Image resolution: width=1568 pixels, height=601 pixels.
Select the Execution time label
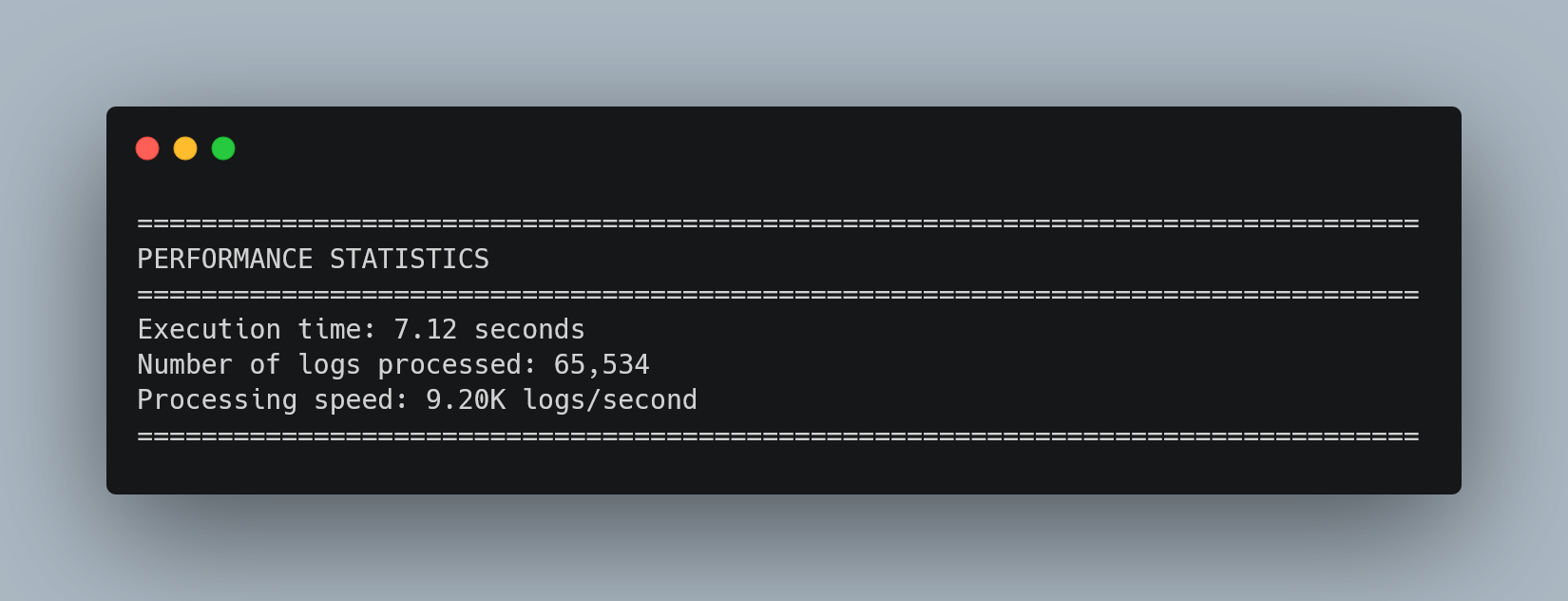(258, 329)
